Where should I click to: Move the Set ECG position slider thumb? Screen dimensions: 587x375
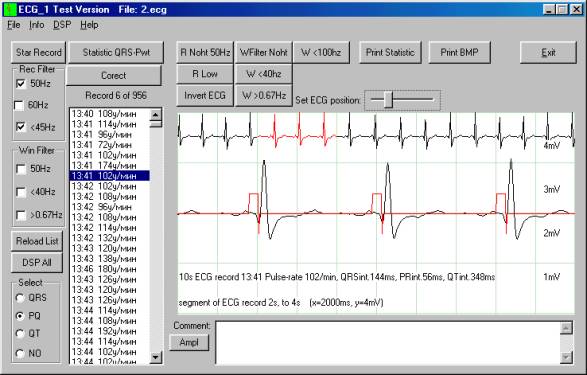pos(388,100)
